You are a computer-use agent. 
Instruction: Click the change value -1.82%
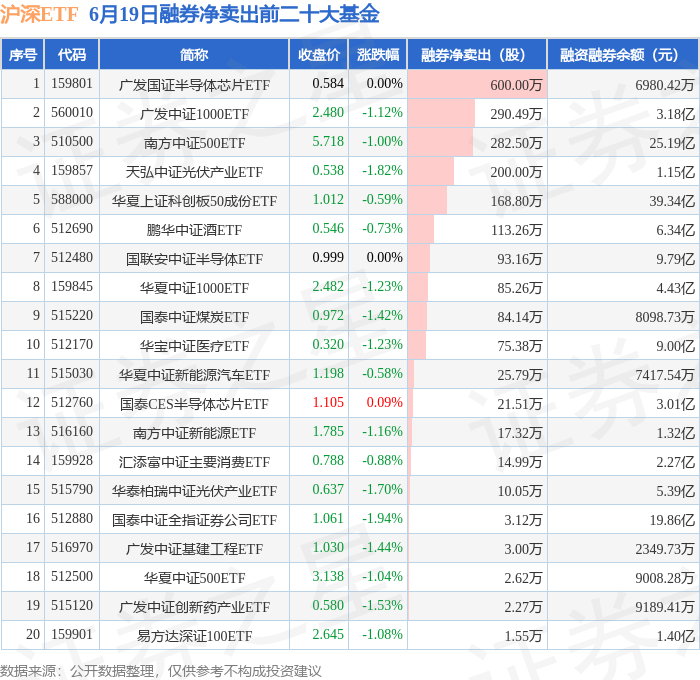(x=382, y=171)
